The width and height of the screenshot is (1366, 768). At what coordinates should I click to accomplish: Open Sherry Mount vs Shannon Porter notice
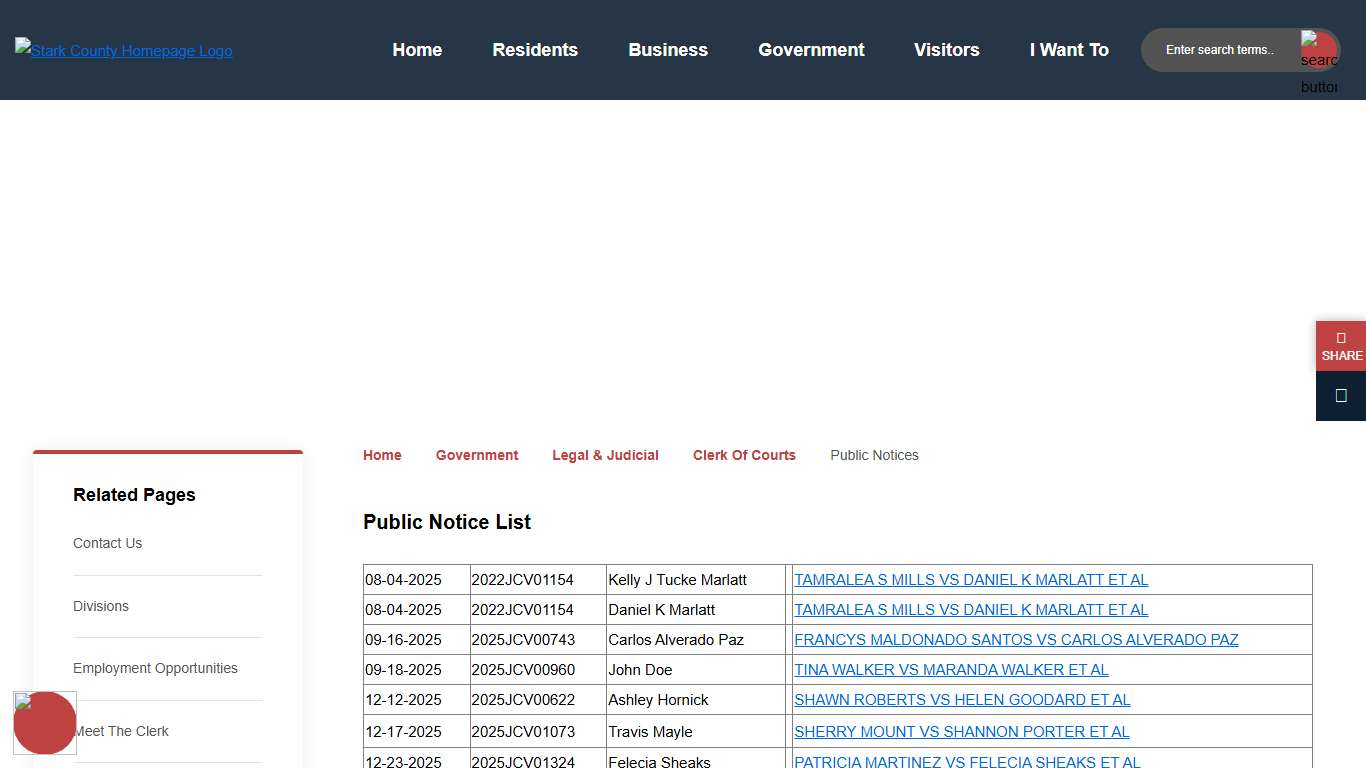click(x=961, y=732)
